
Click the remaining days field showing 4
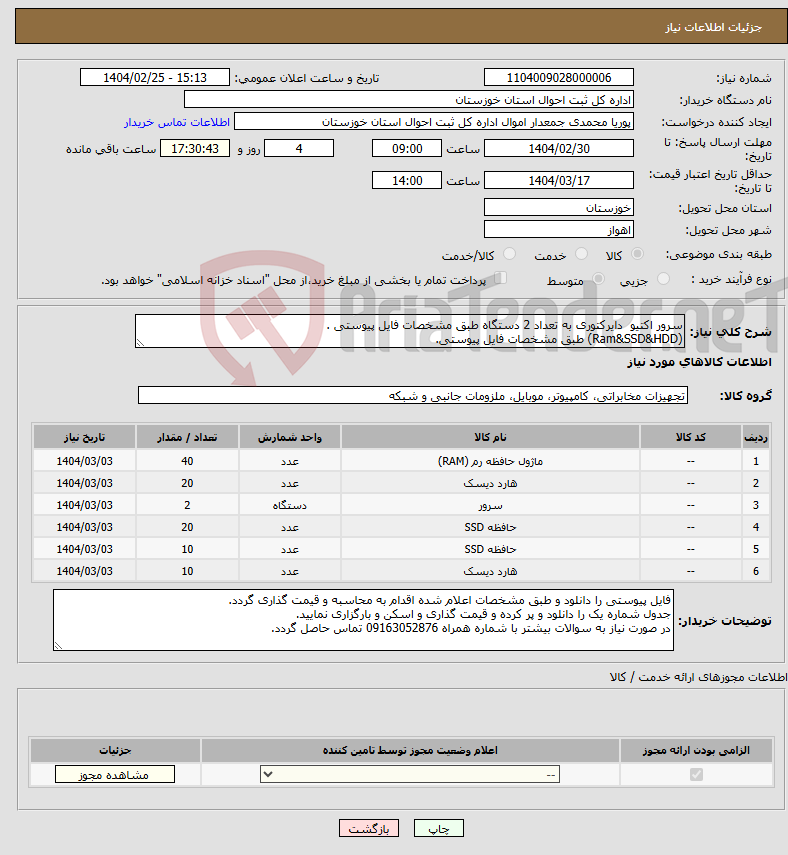tap(299, 148)
